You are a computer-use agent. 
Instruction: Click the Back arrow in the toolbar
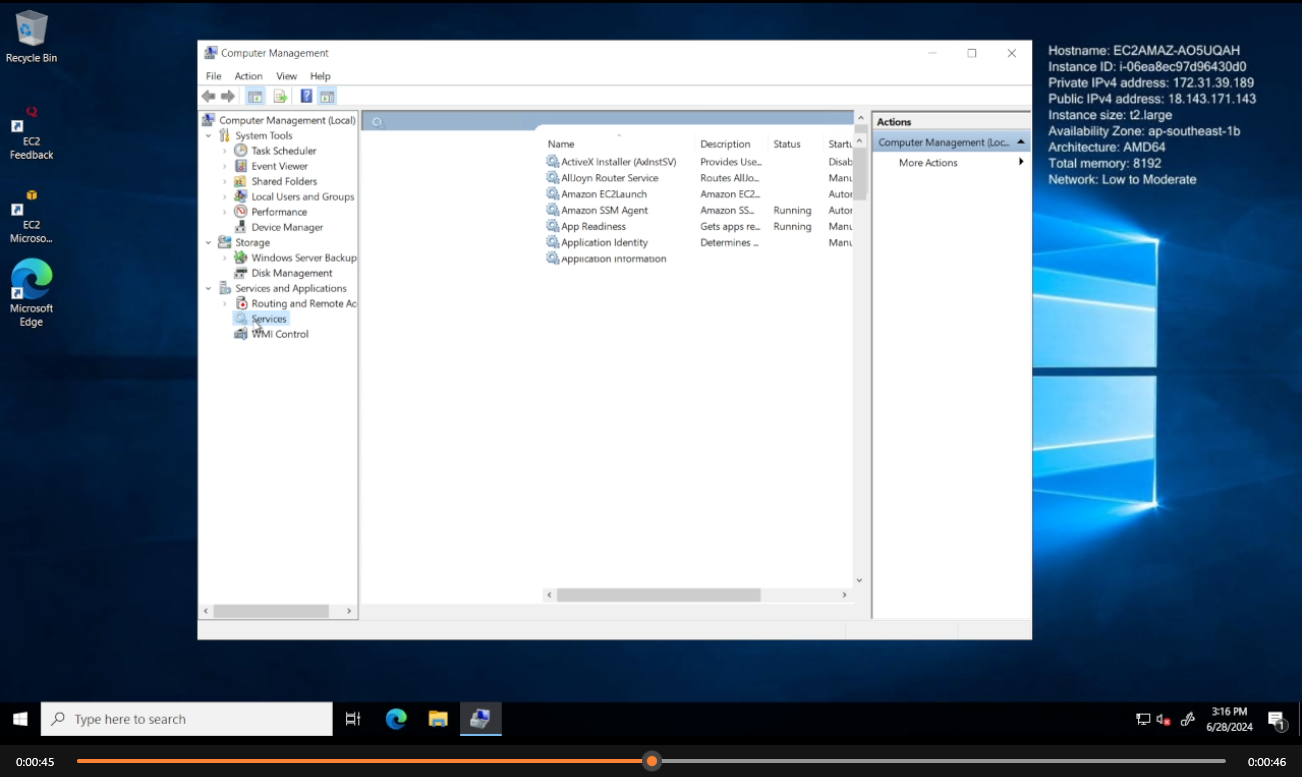208,96
